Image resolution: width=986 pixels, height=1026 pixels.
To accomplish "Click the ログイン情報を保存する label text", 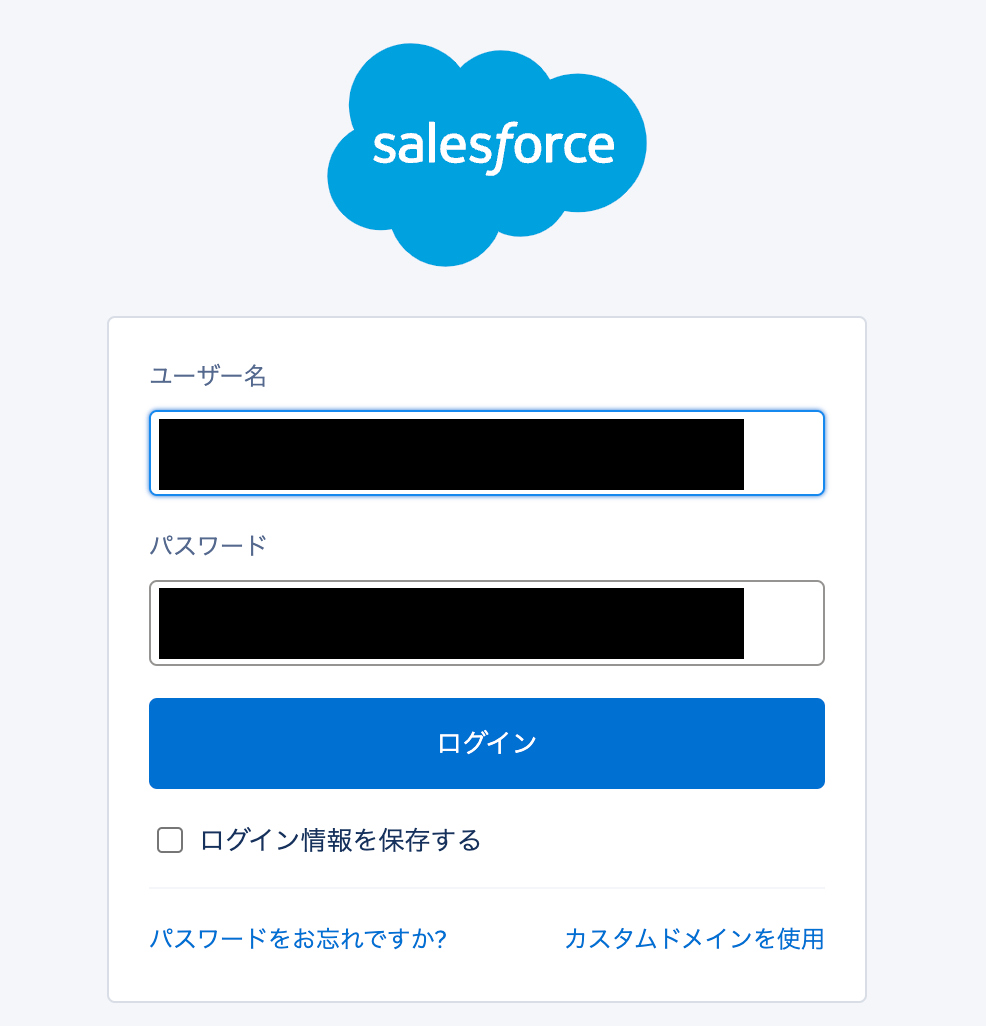I will click(x=340, y=840).
